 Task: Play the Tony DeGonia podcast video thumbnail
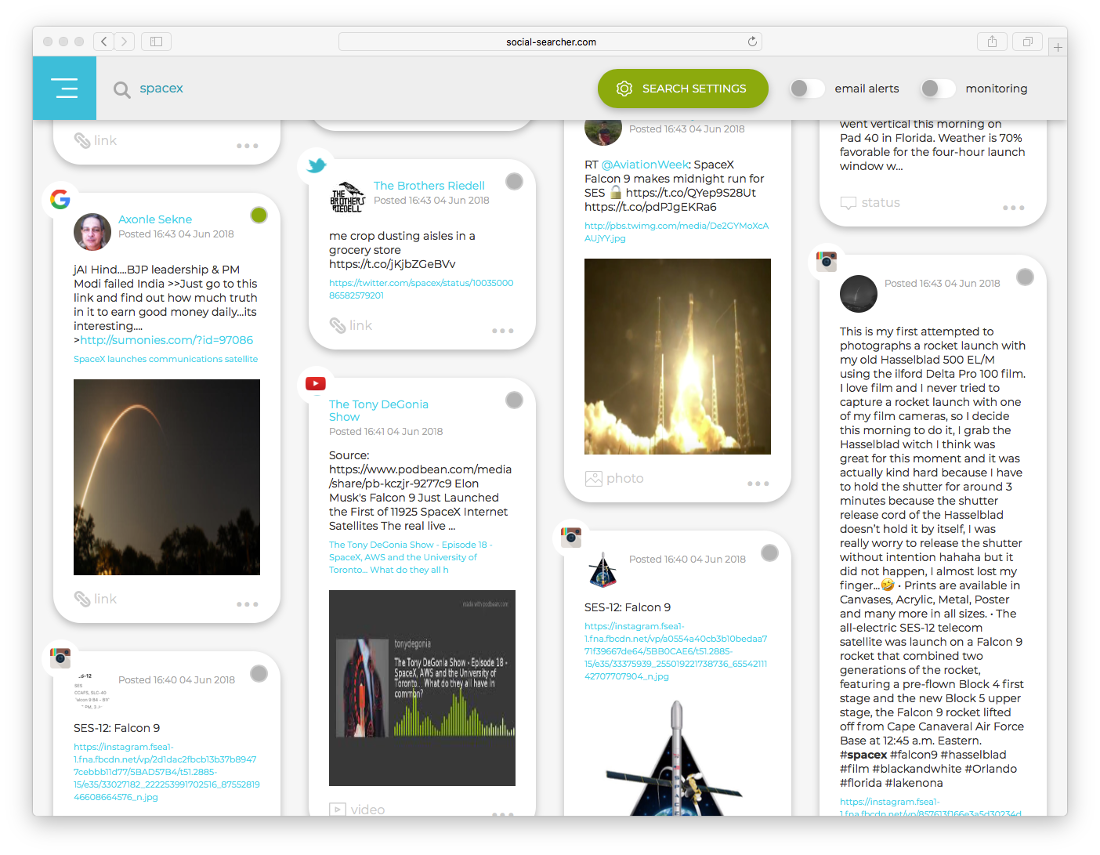(x=422, y=688)
